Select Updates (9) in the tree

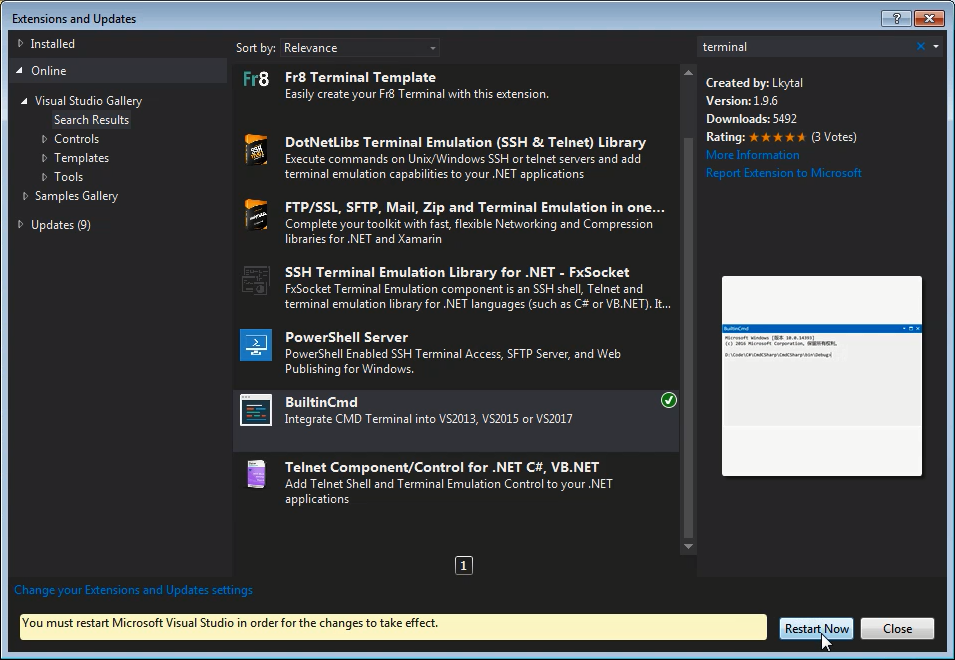(61, 225)
